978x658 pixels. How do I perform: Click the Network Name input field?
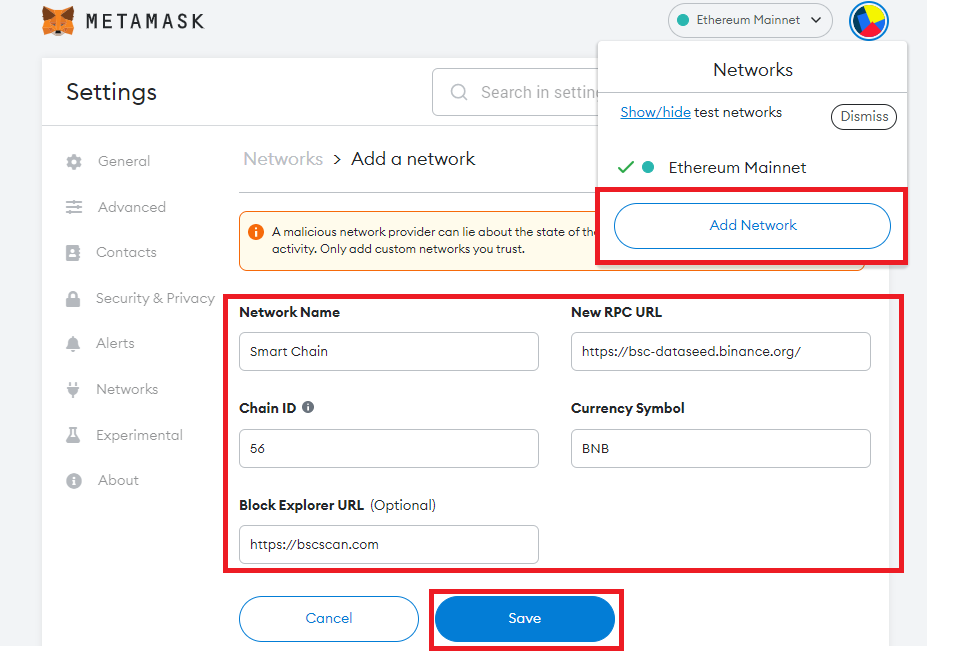[x=389, y=352]
